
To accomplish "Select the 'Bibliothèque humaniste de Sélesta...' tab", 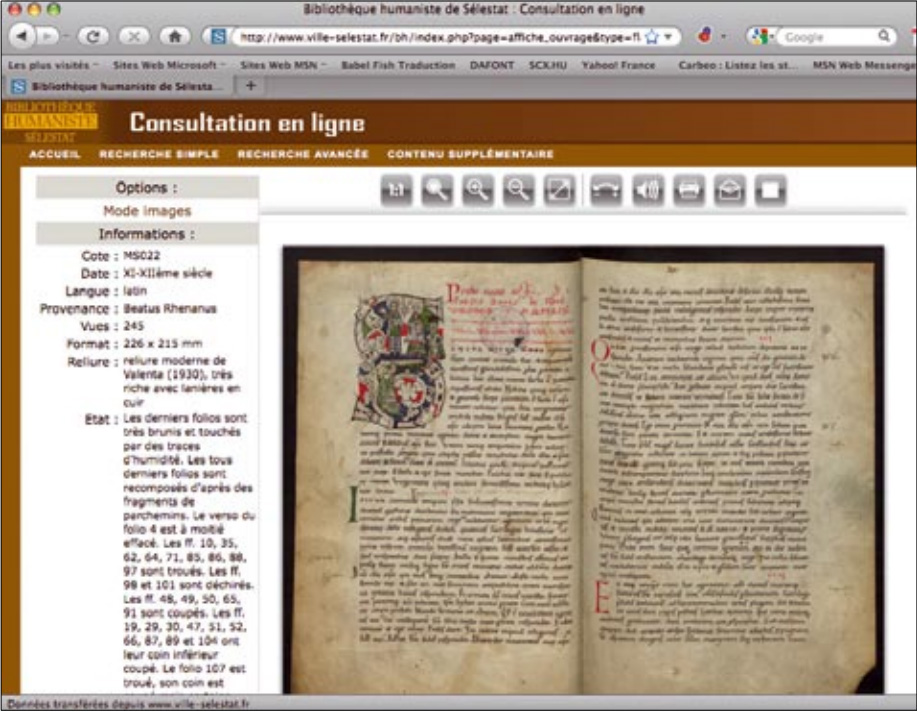I will pyautogui.click(x=120, y=86).
